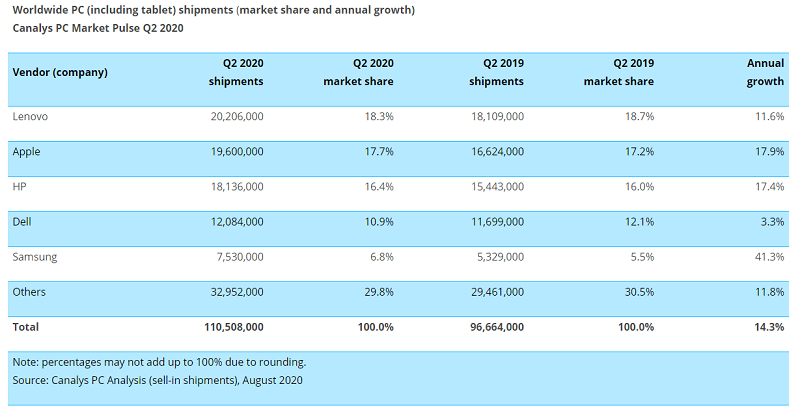Select Lenovo's Q2 2020 share 18.3%
The image size is (800, 410).
(x=379, y=116)
